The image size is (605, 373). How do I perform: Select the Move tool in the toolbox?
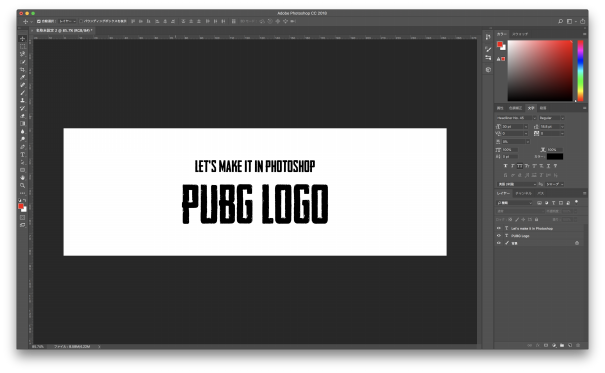22,39
